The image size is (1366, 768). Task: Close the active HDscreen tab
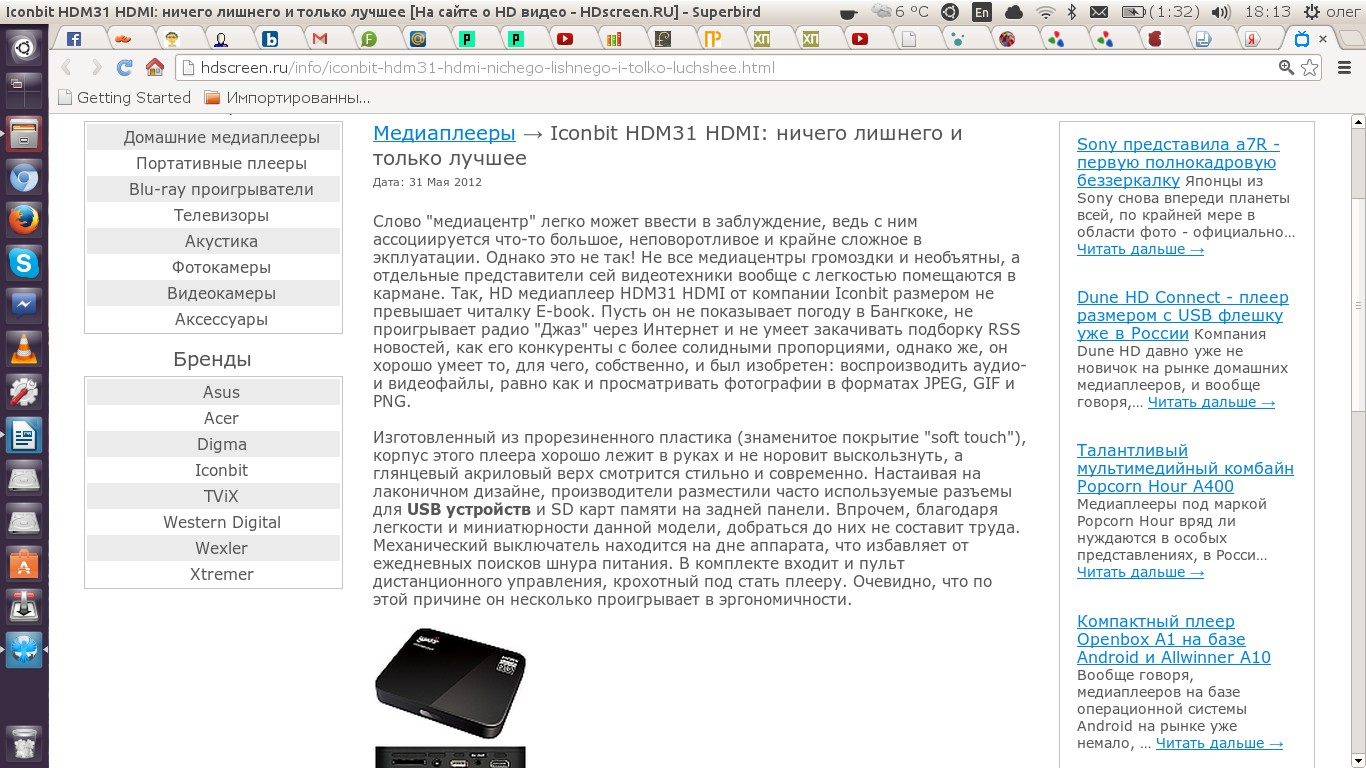1323,39
